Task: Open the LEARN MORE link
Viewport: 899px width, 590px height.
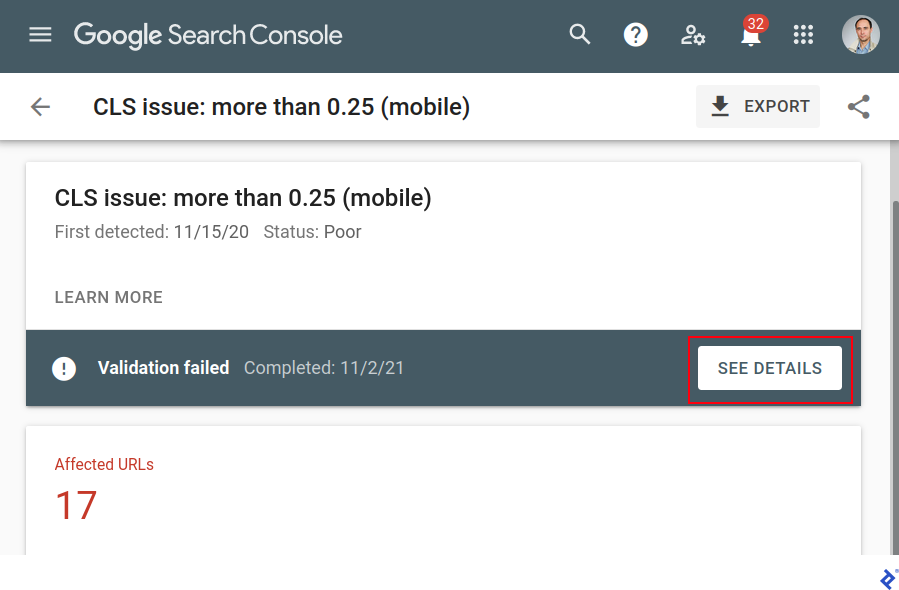Action: (x=108, y=297)
